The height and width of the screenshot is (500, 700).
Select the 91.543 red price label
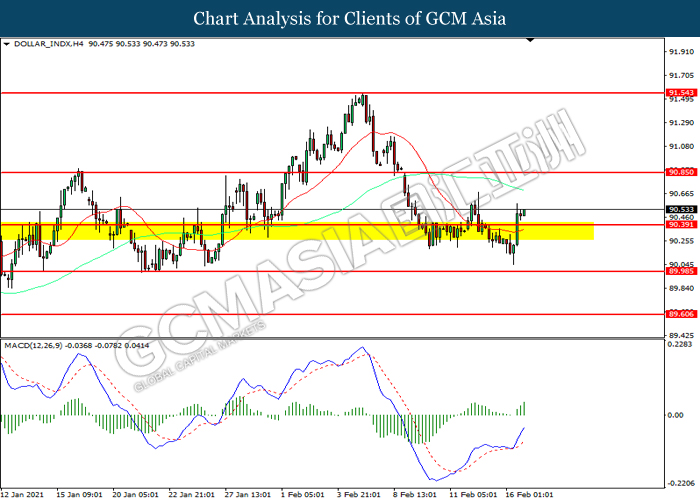point(681,93)
